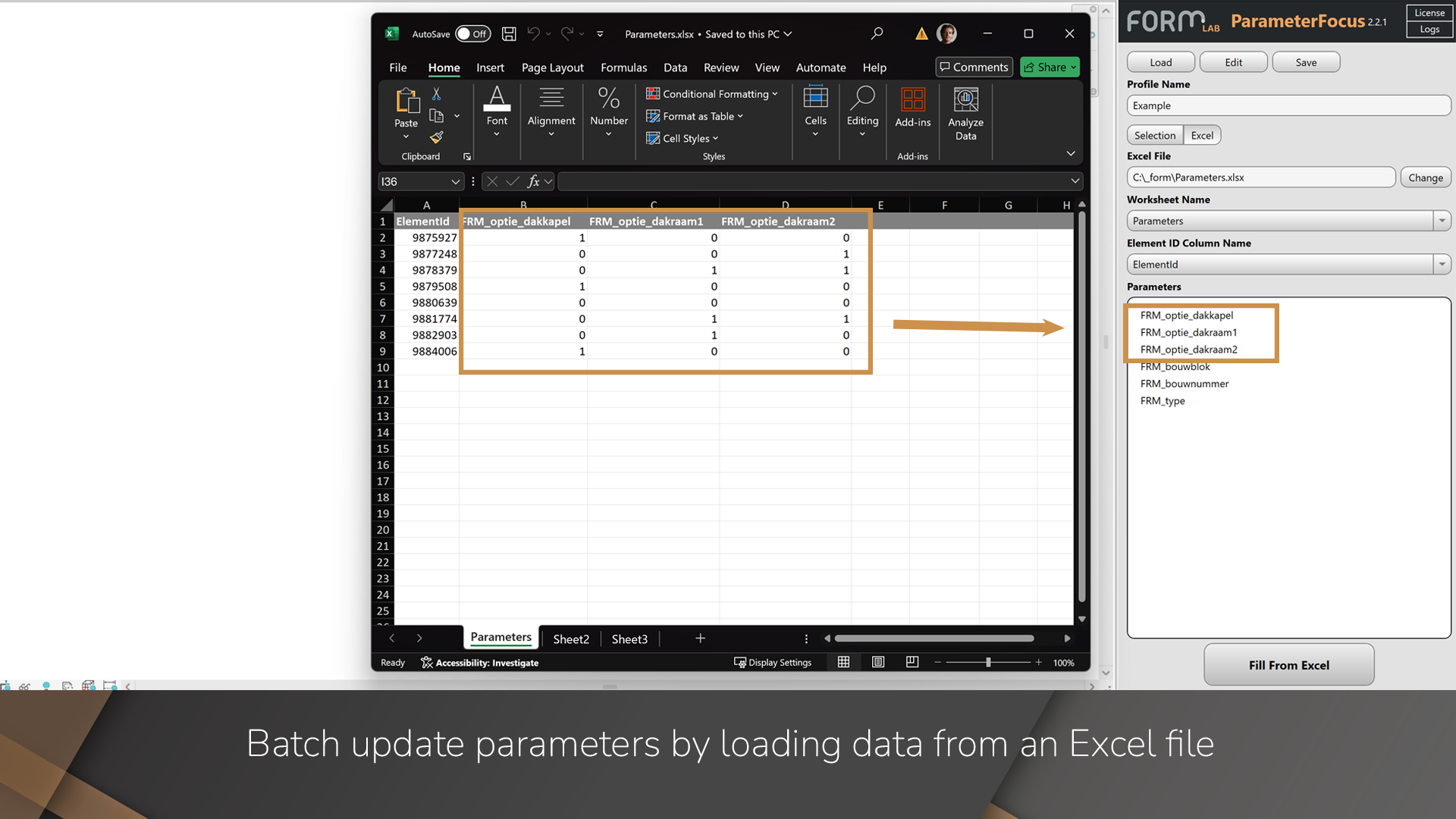Image resolution: width=1456 pixels, height=819 pixels.
Task: Click the Save disk icon in Excel title bar
Action: 509,34
